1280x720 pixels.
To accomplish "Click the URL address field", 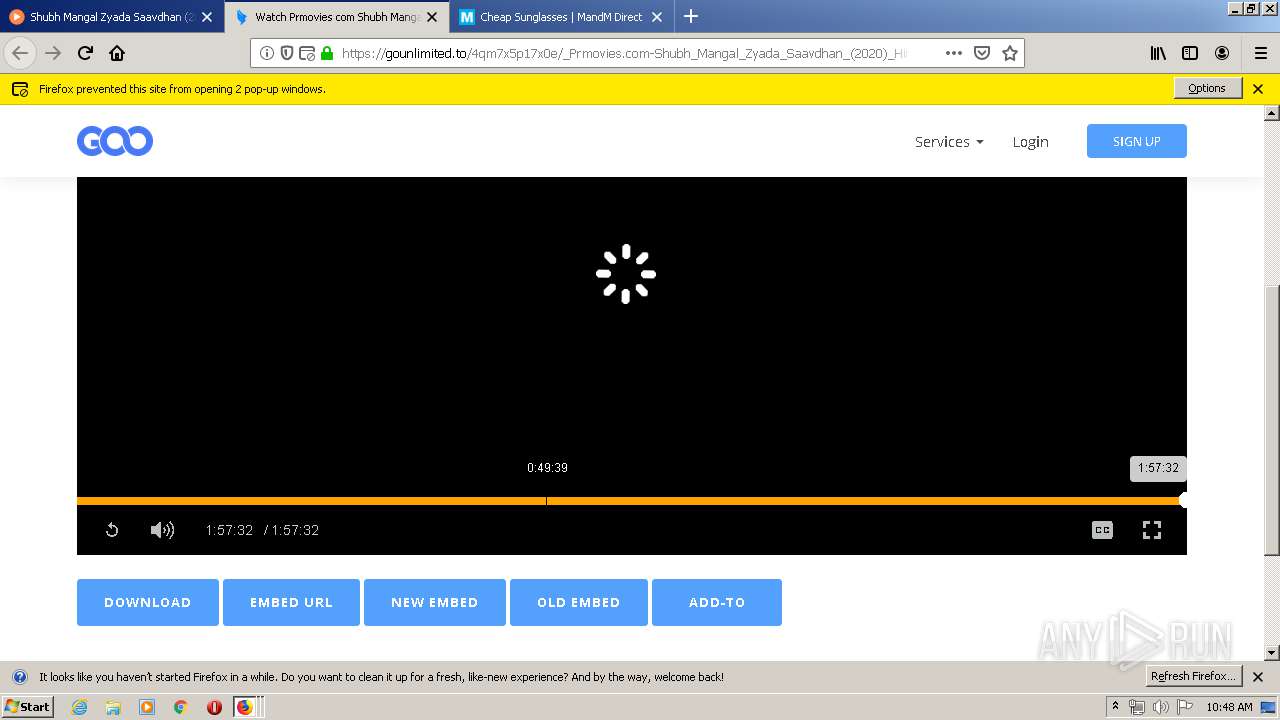I will point(625,53).
